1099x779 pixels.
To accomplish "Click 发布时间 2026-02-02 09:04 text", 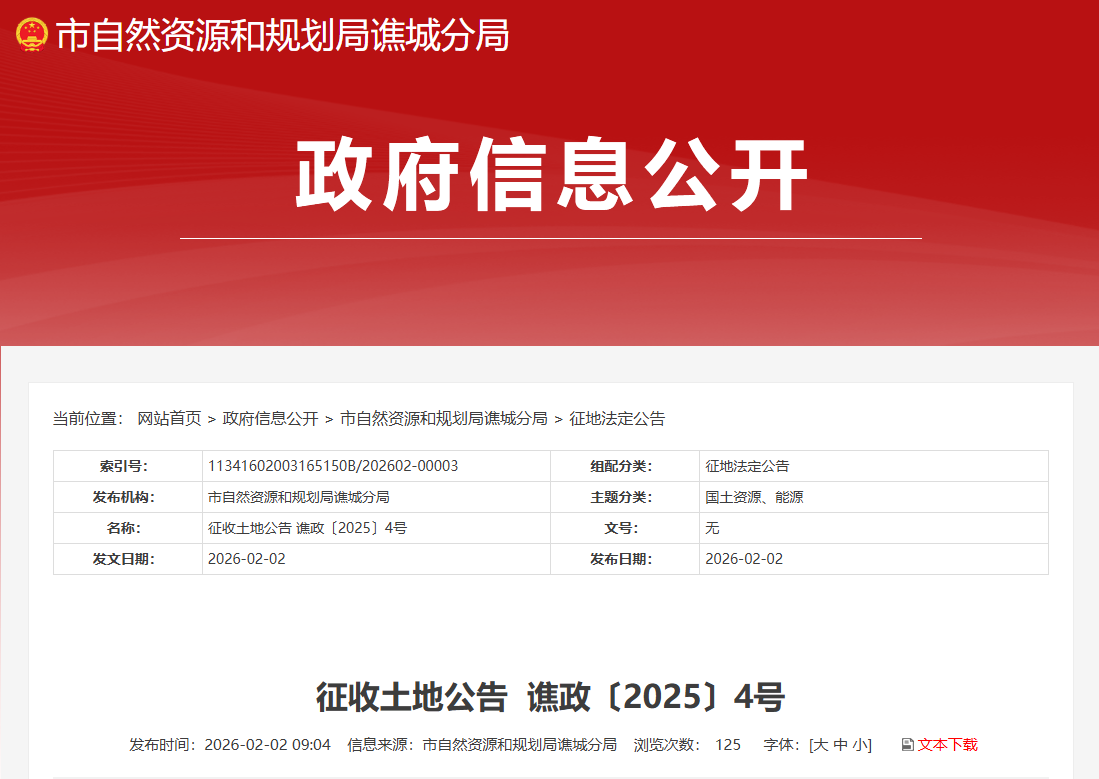I will pos(230,745).
